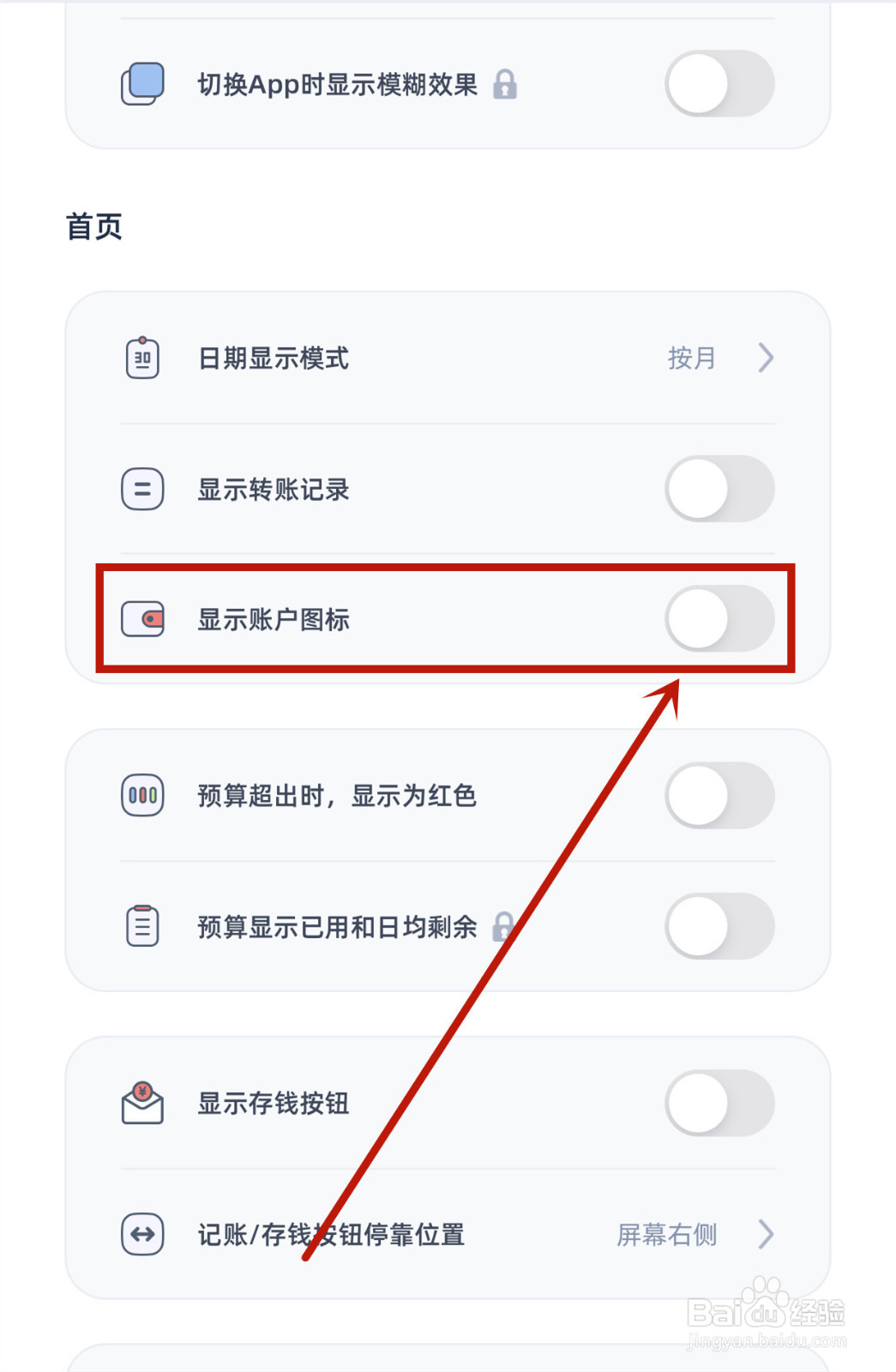Toggle 预算显示已用和日均剩余 switch
This screenshot has height=1372, width=896.
click(x=719, y=926)
